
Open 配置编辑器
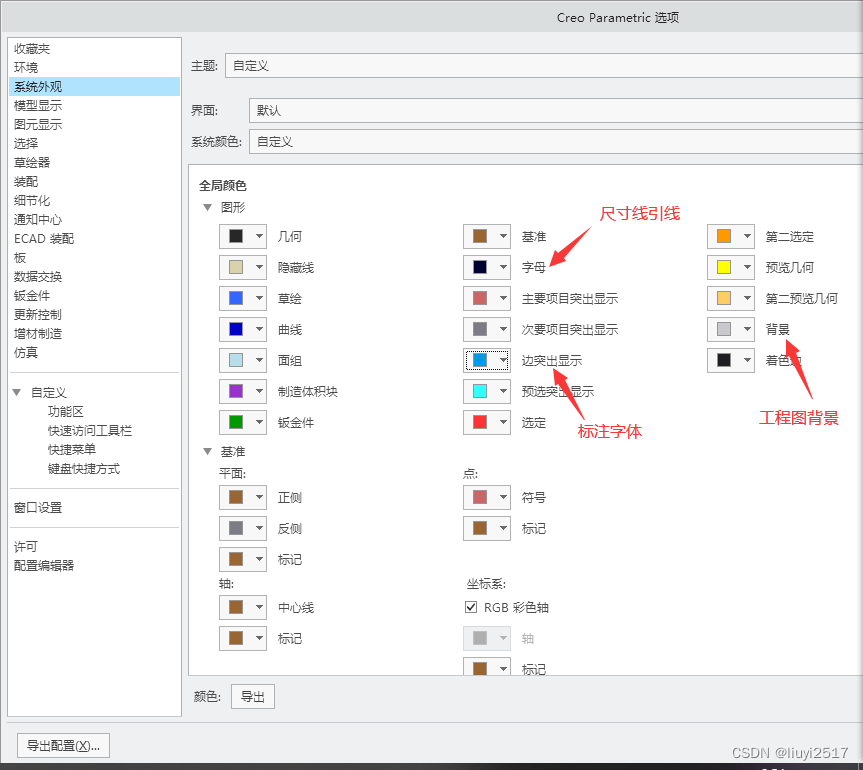coord(44,565)
